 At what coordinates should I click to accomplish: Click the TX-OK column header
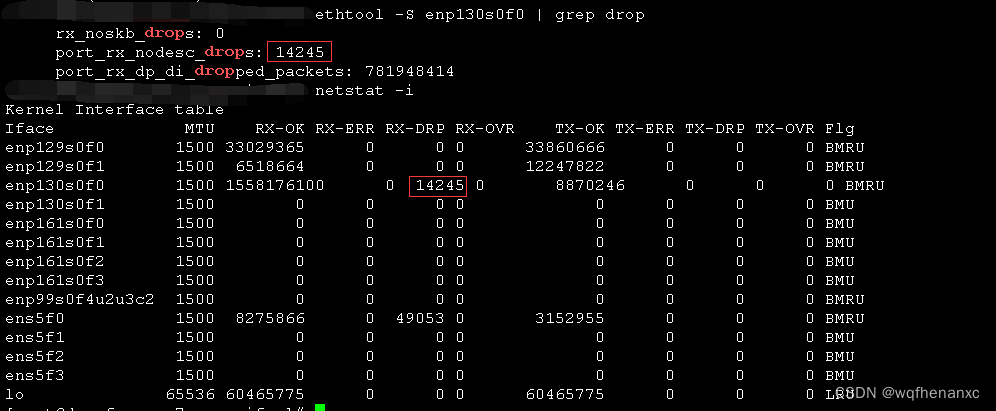point(579,129)
